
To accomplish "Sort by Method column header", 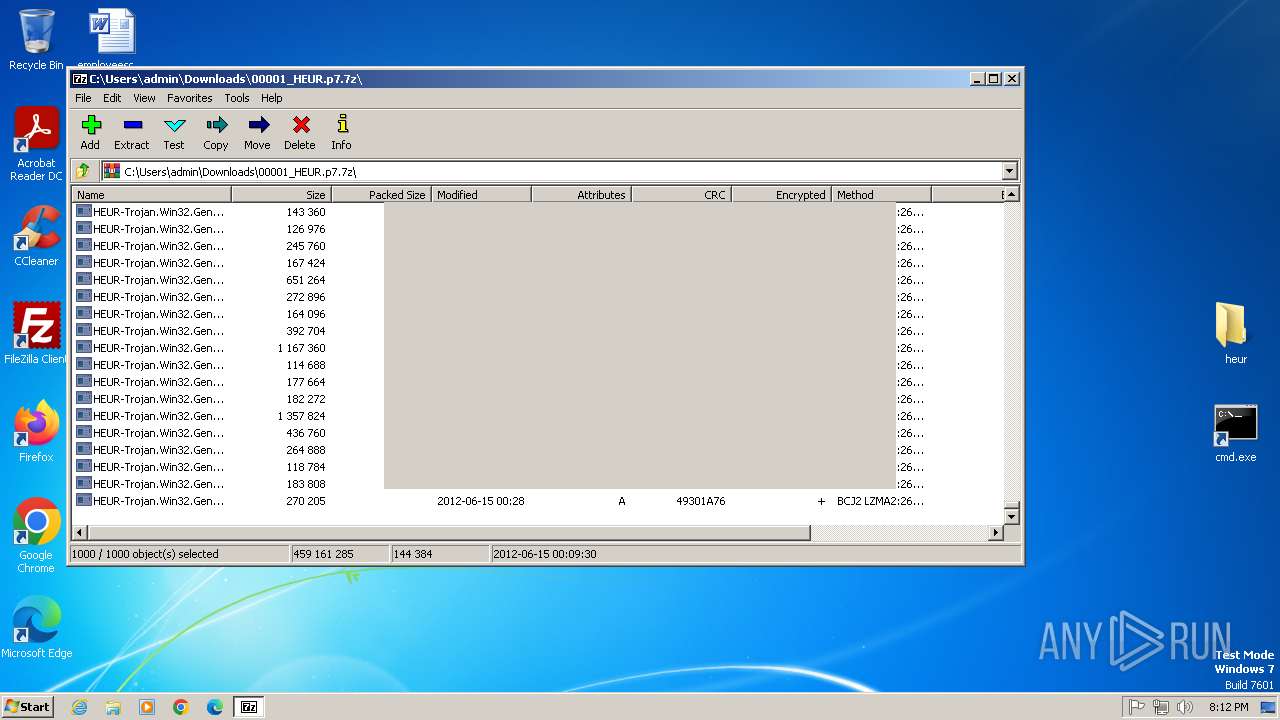I will [x=882, y=194].
